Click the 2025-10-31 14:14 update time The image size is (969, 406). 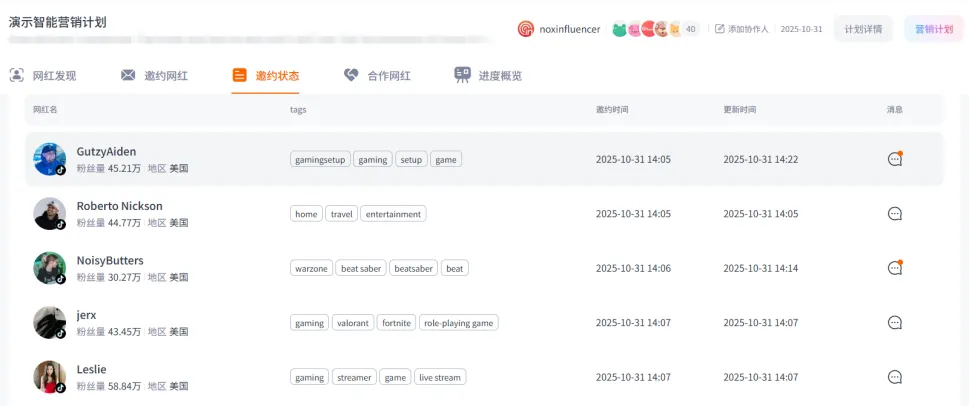761,268
